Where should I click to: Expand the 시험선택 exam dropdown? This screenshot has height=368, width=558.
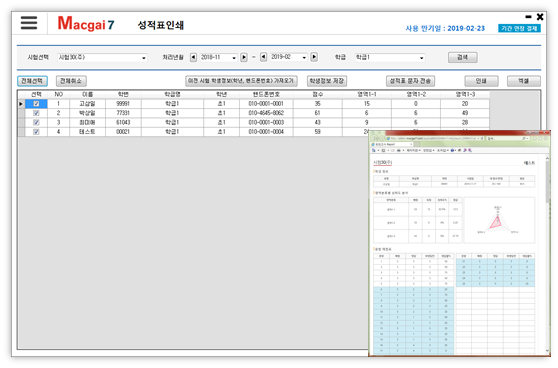pyautogui.click(x=102, y=57)
